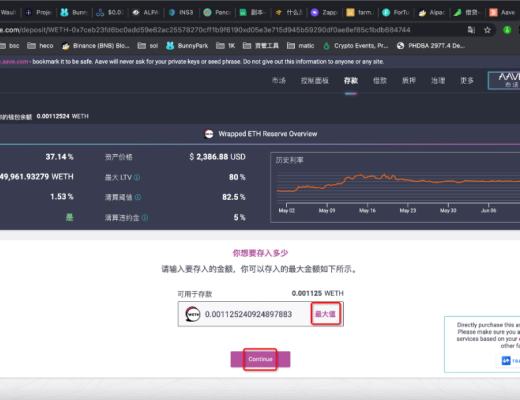Click the 0.00112524 WETH wallet balance
Screen dimensions: 520x400
point(63,116)
